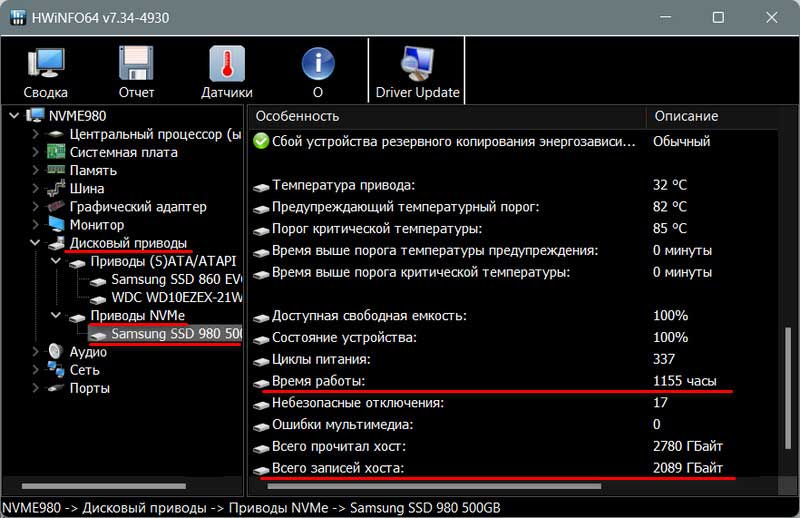
Task: Open Датчики sensors thermometer icon
Action: (x=227, y=63)
